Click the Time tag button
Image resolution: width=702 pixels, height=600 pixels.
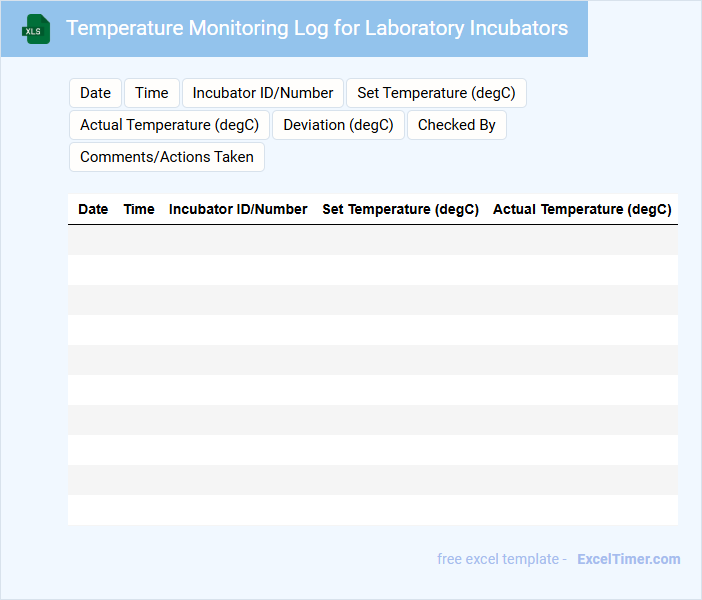pos(152,93)
